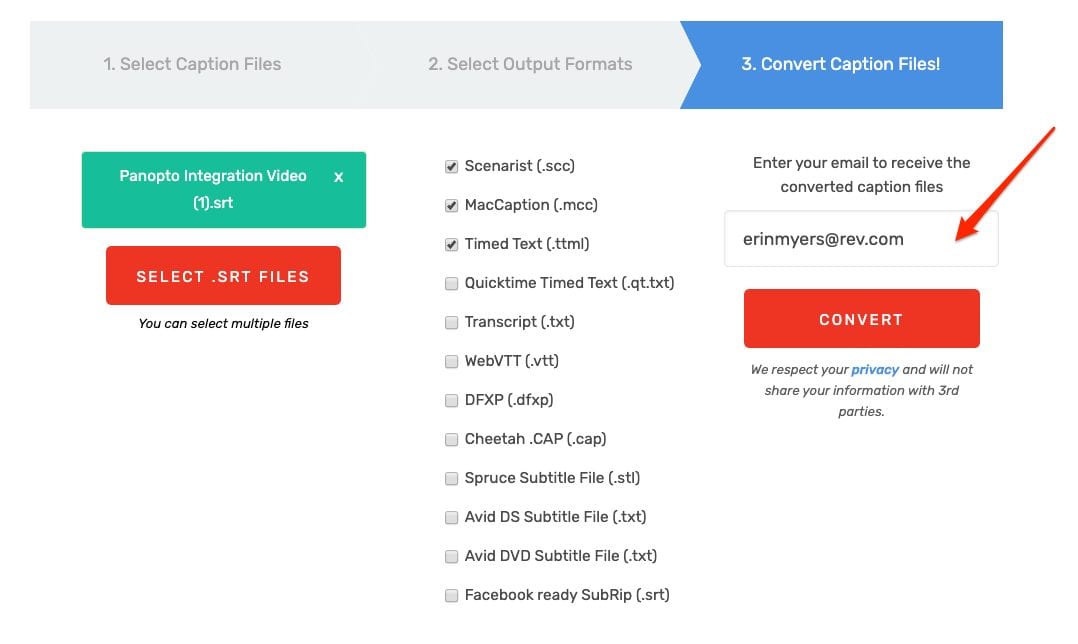The width and height of the screenshot is (1078, 644).
Task: Uncheck the MacCaption (.mcc) checkbox
Action: coord(452,206)
